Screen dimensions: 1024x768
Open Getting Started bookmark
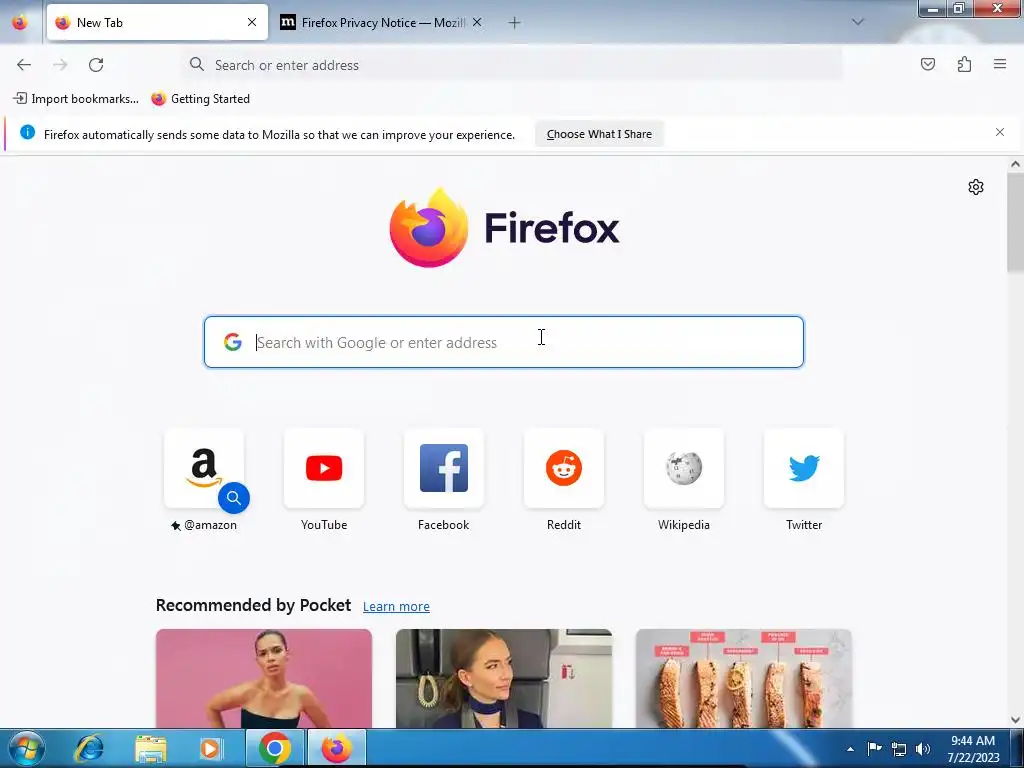(200, 99)
